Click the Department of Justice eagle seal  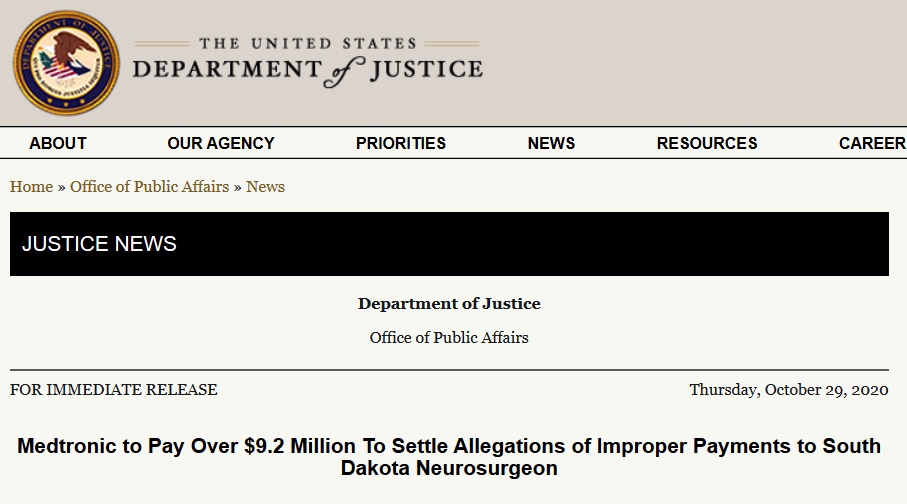point(66,63)
